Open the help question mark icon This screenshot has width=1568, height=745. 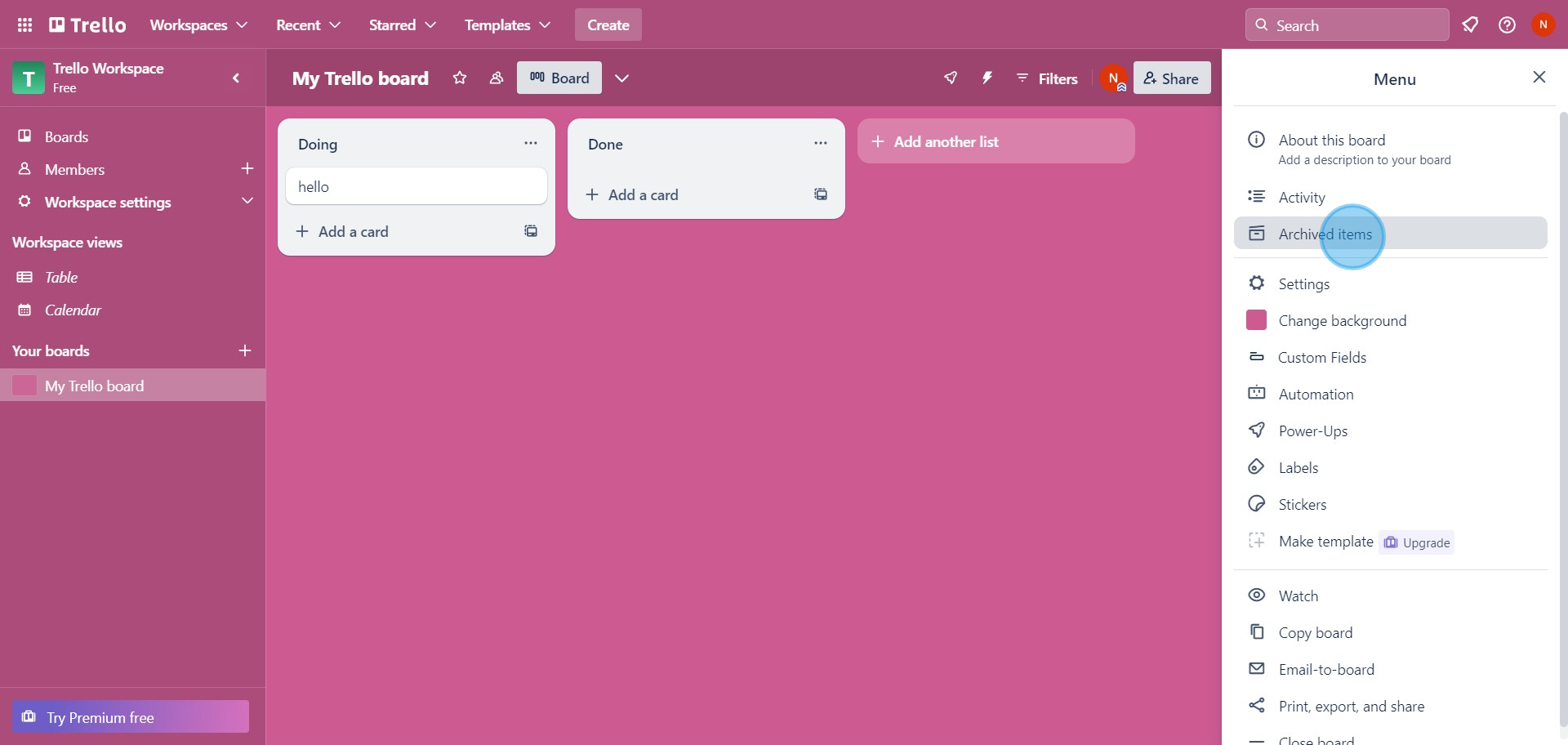(1507, 25)
